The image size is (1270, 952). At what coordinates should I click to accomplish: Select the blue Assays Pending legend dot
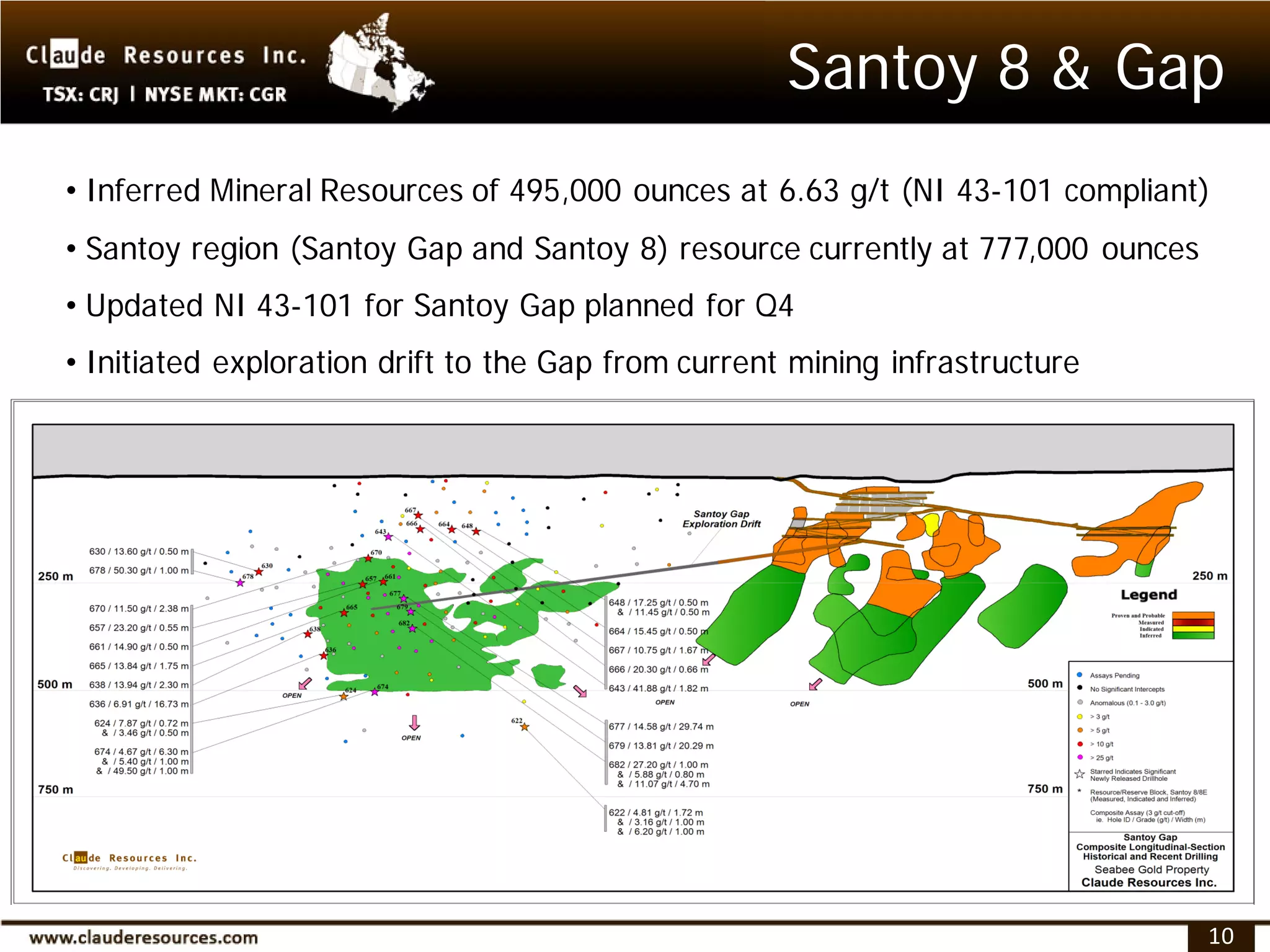coord(1080,675)
